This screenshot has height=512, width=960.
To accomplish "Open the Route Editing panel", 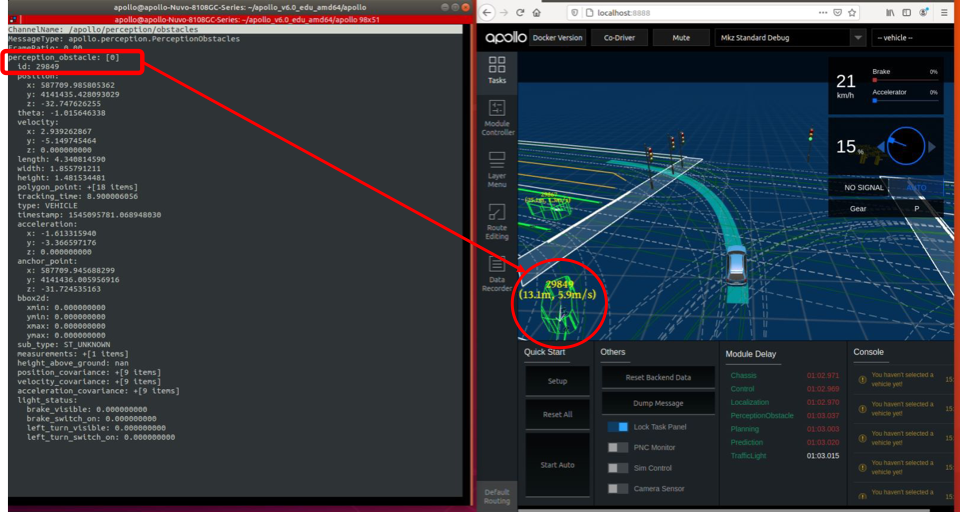I will coord(497,222).
